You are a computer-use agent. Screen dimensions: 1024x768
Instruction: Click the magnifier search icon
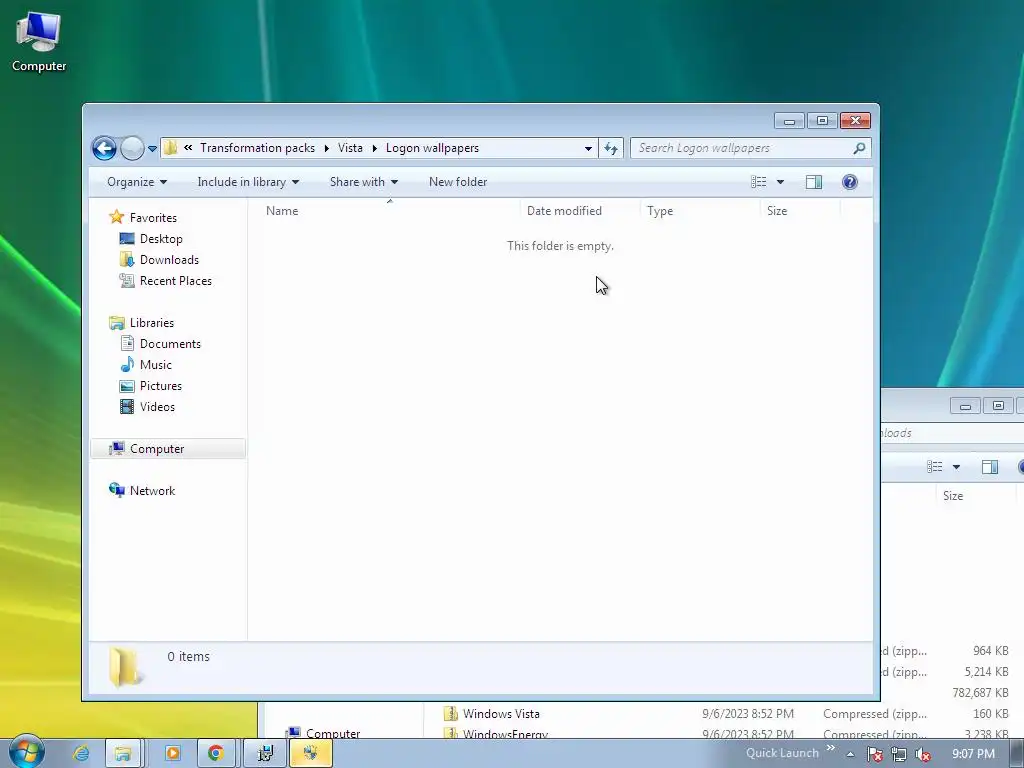click(859, 148)
